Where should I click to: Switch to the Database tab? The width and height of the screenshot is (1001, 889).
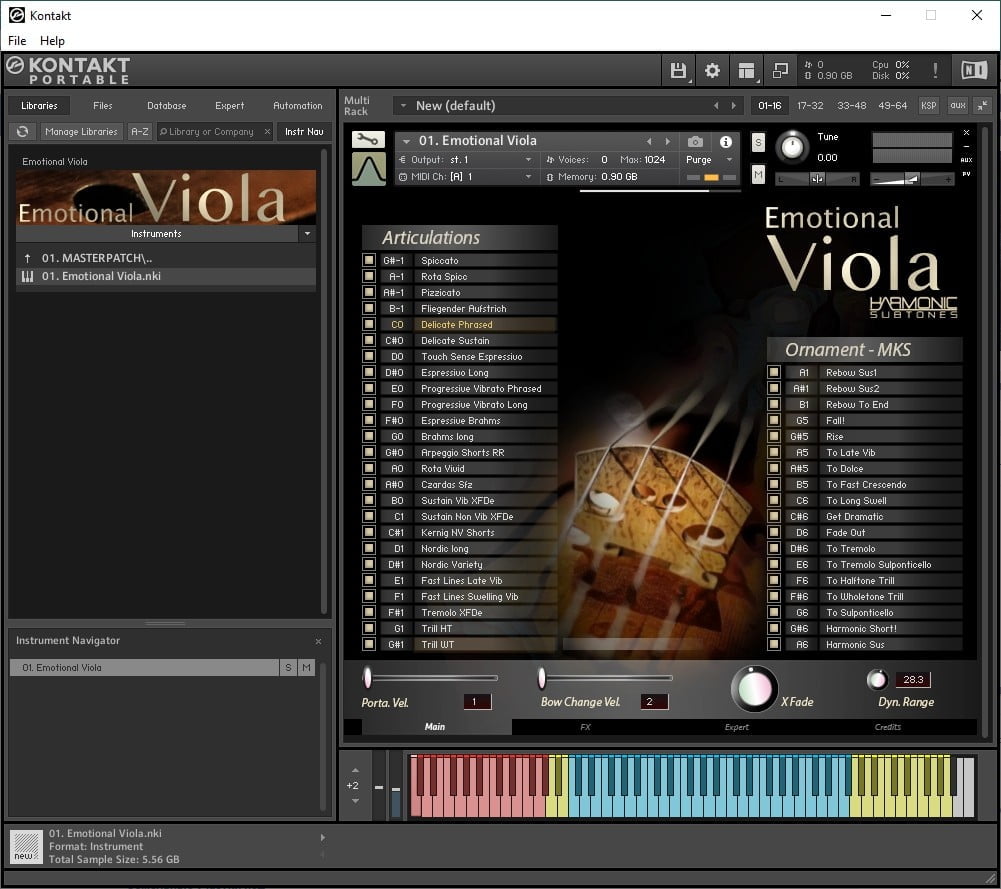[x=167, y=106]
